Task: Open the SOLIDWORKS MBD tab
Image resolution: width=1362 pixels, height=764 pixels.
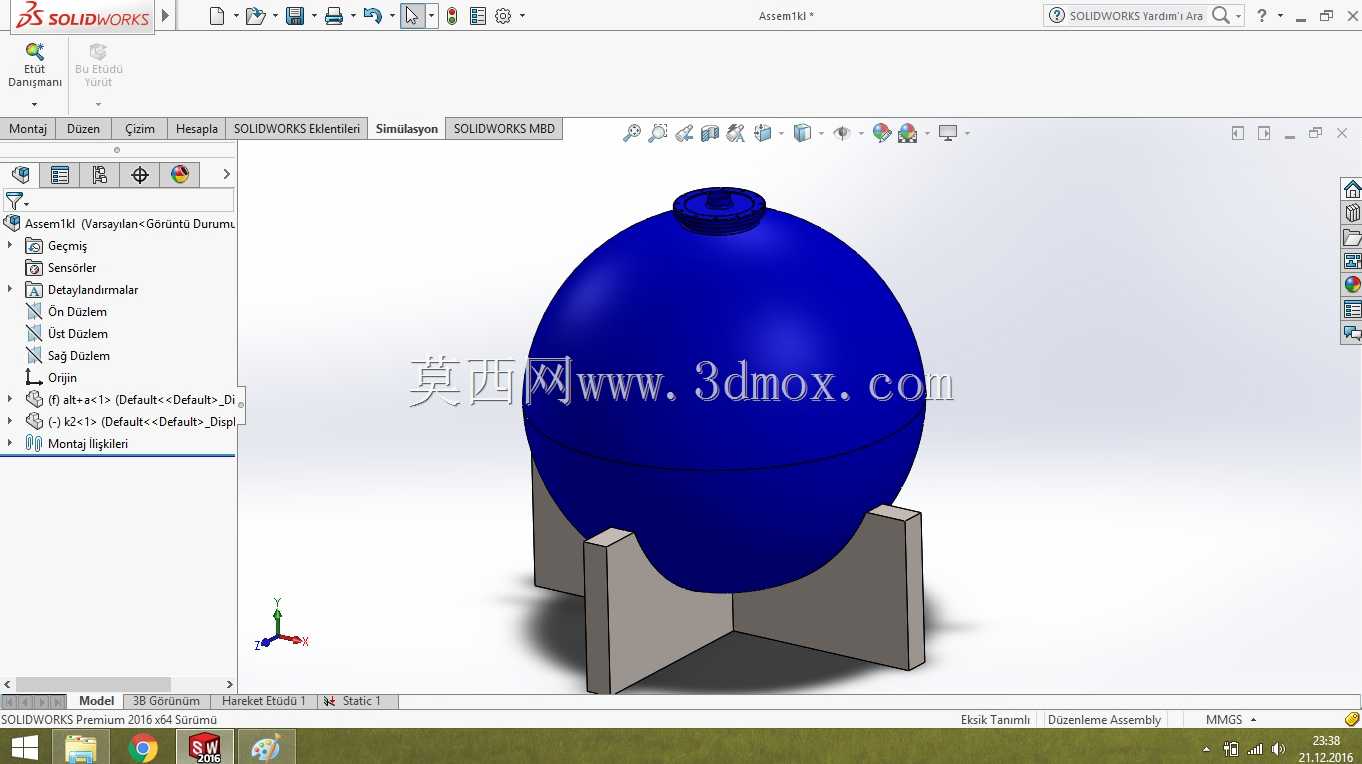Action: [x=504, y=129]
